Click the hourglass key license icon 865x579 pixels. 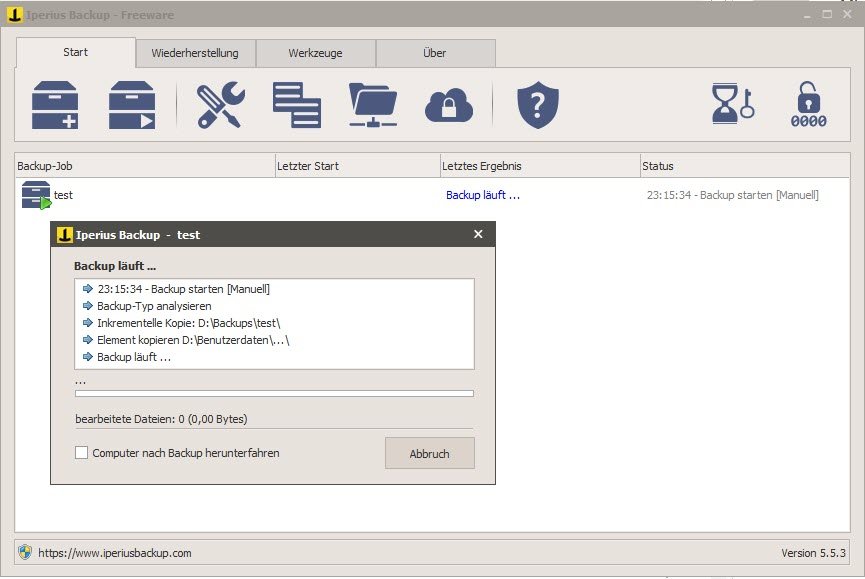[733, 105]
